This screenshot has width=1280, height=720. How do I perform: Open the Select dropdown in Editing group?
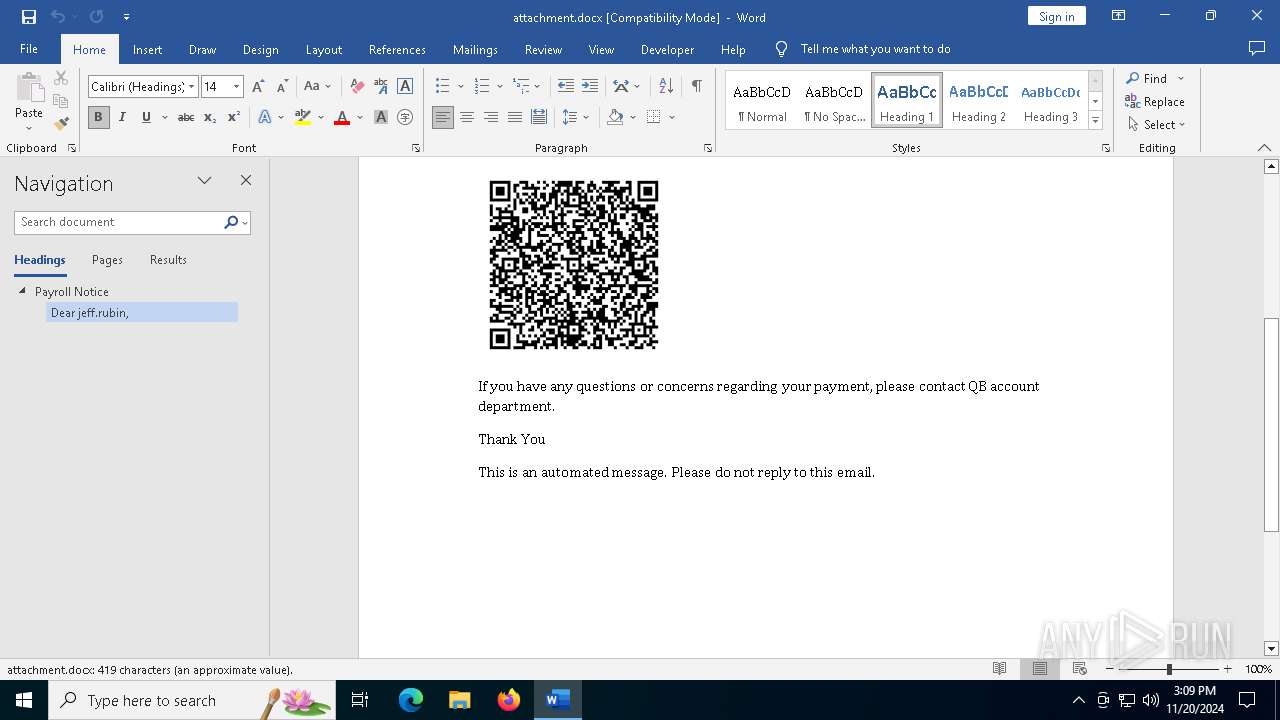1156,125
